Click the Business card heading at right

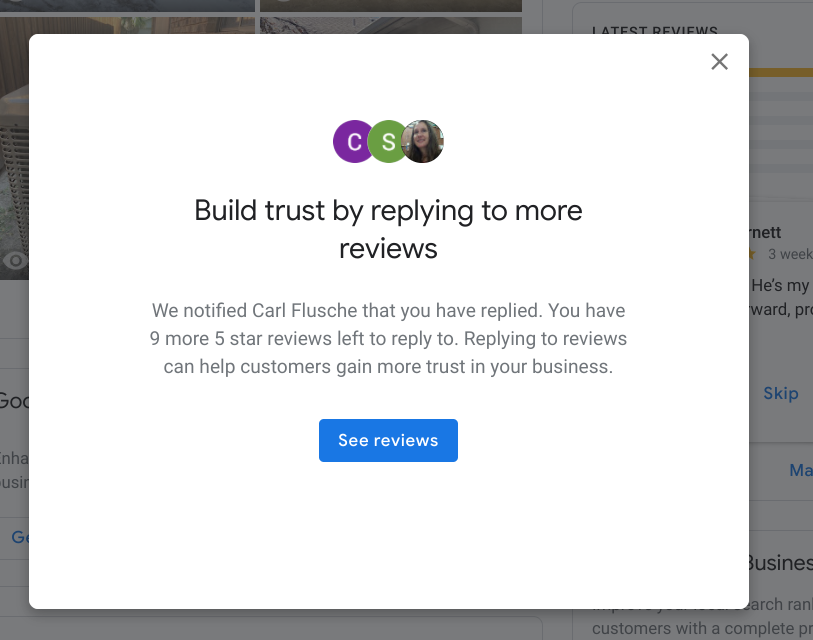[780, 563]
